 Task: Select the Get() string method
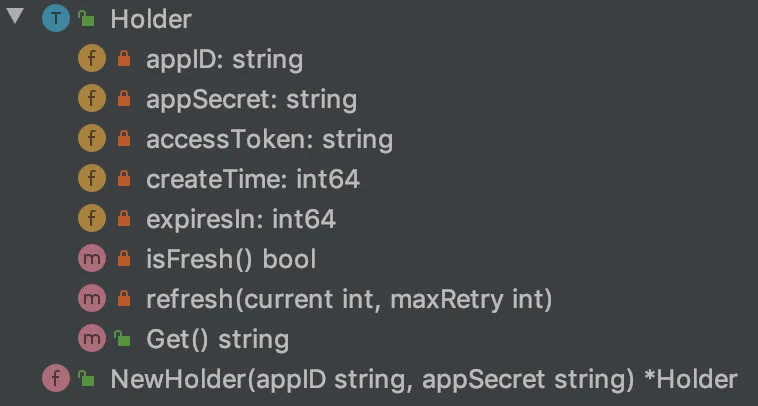[x=218, y=339]
